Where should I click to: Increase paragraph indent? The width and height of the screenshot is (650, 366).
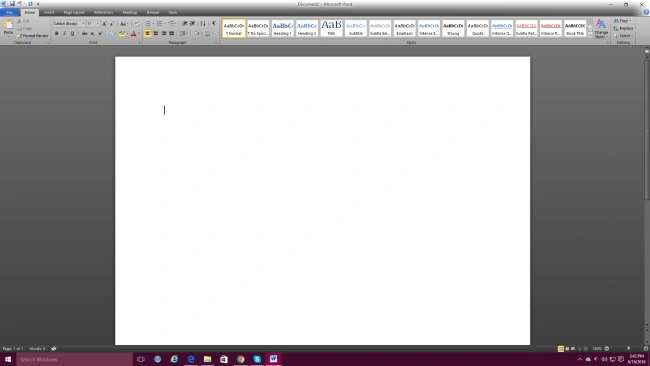pyautogui.click(x=192, y=24)
